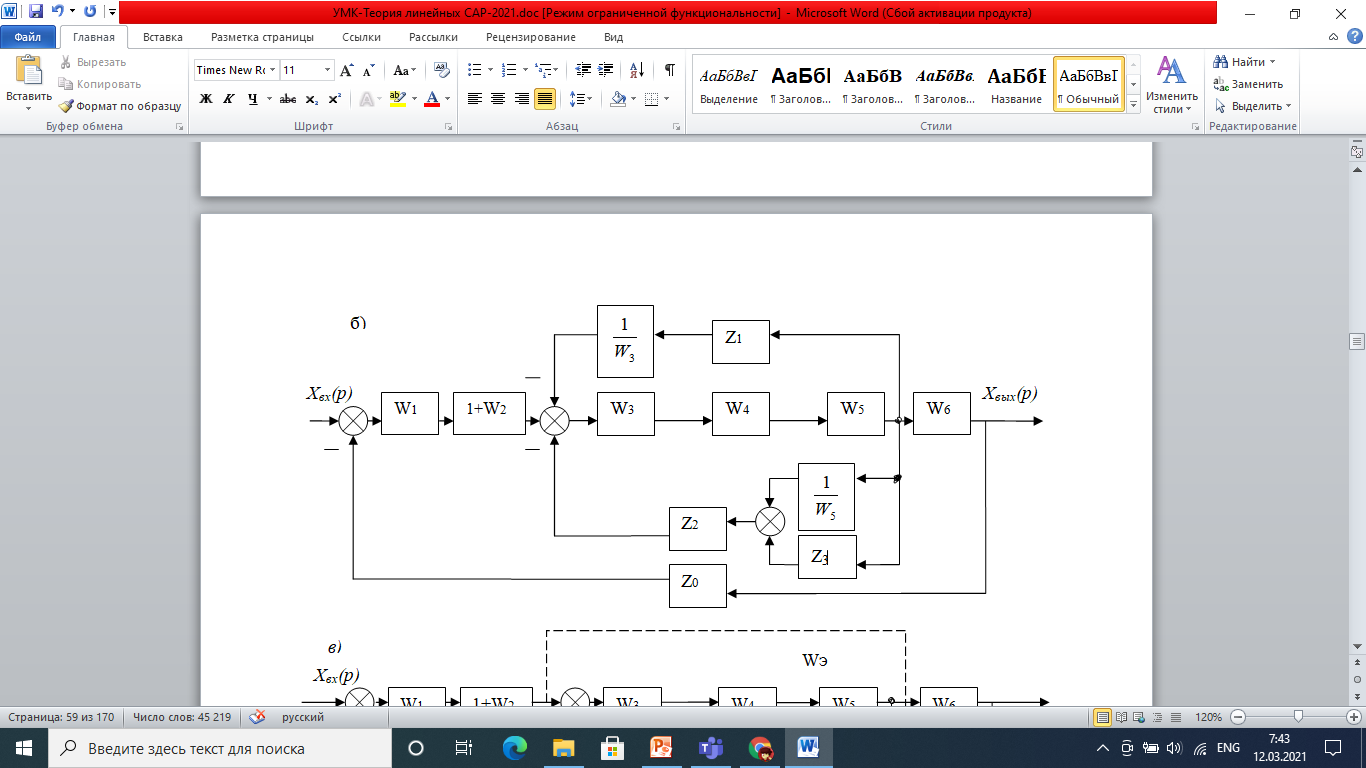Open Microsoft Teams from taskbar

click(711, 748)
